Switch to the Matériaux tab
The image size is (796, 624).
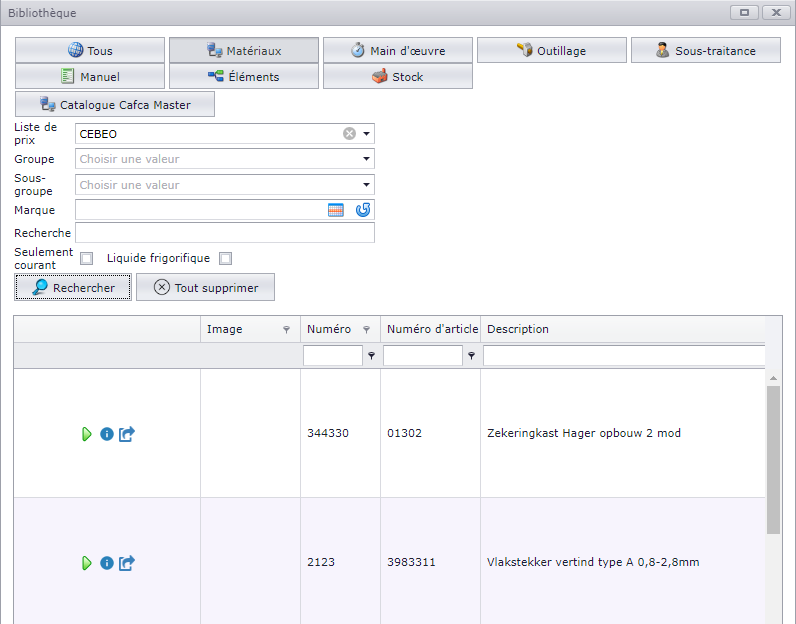pos(244,50)
